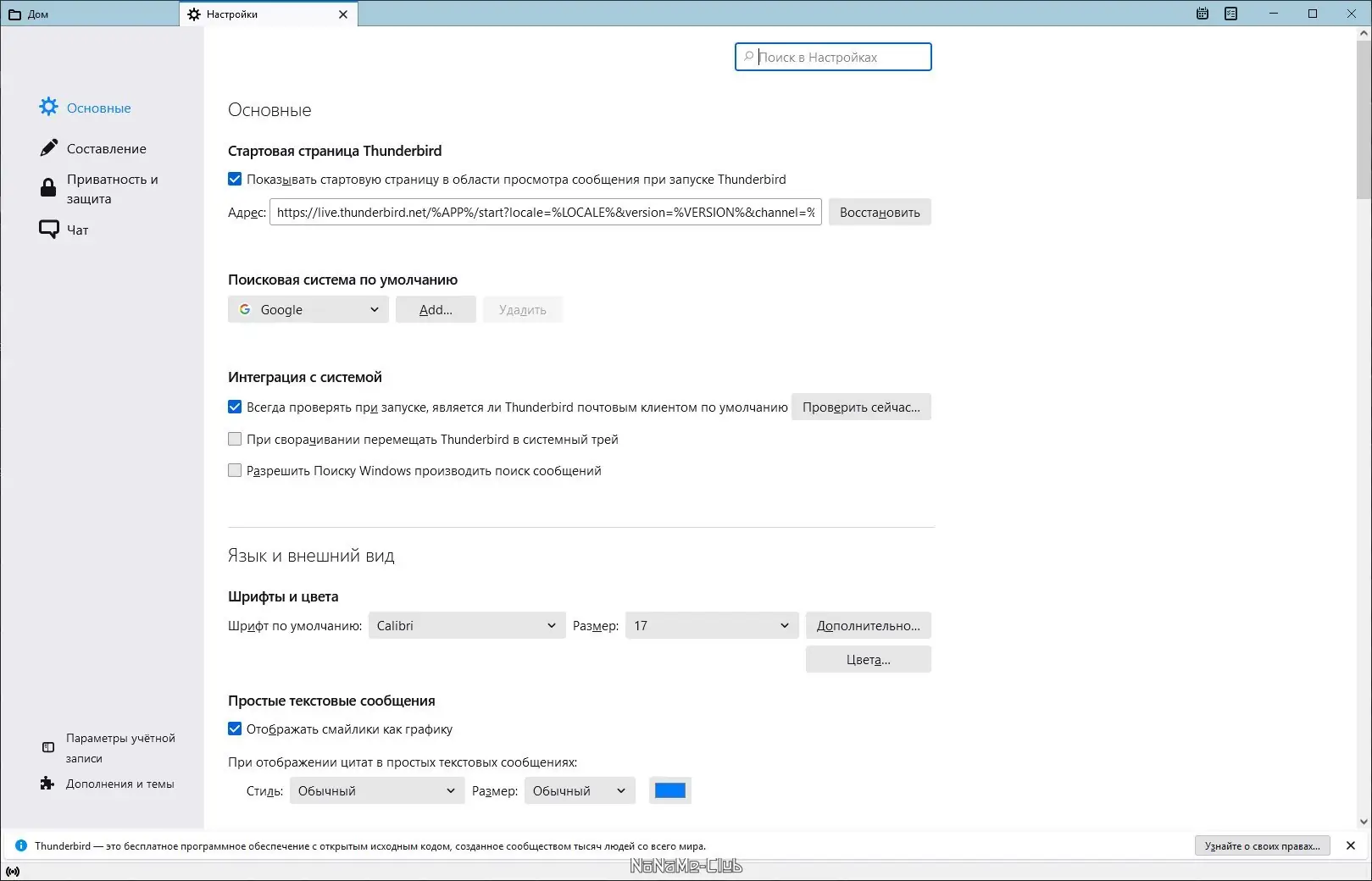Click the Язык и внешний вид heading
Viewport: 1372px width, 881px height.
pos(311,556)
